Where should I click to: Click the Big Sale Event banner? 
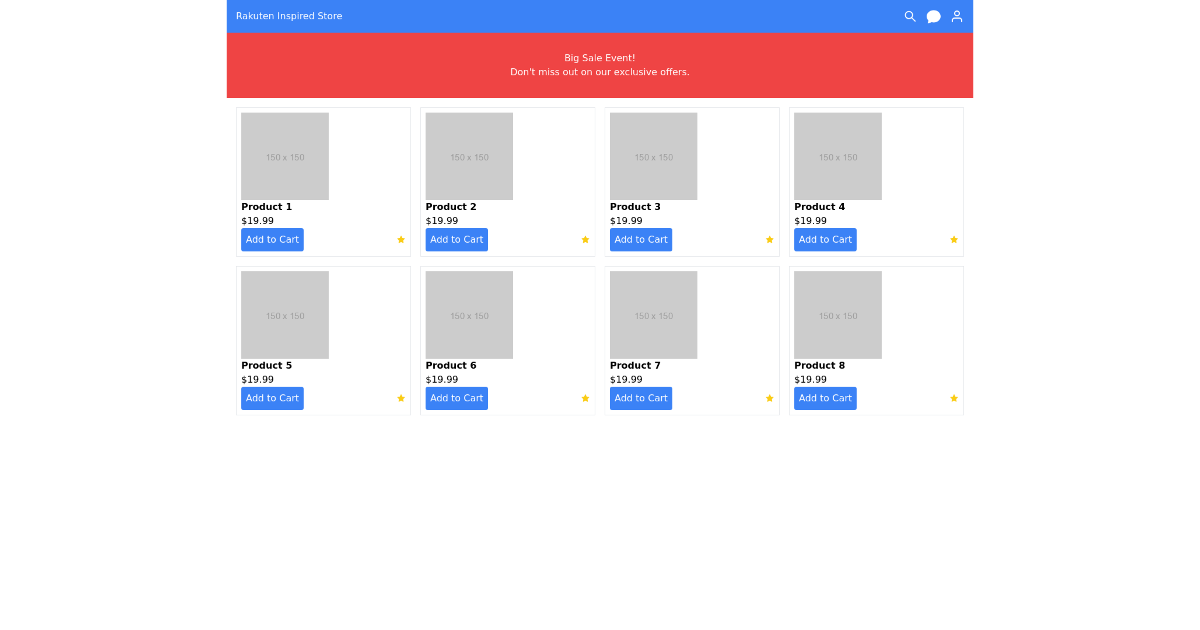[600, 65]
